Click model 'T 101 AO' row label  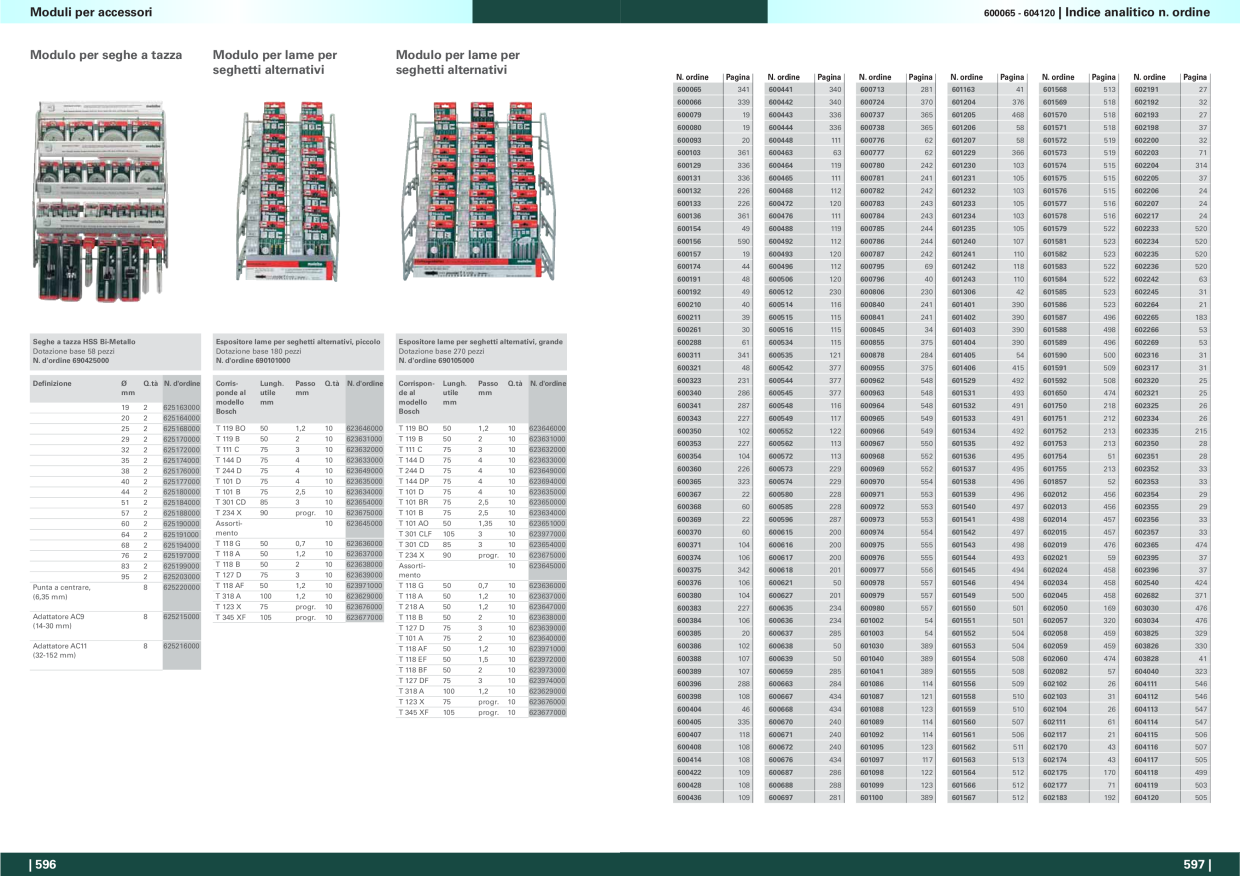pyautogui.click(x=414, y=523)
